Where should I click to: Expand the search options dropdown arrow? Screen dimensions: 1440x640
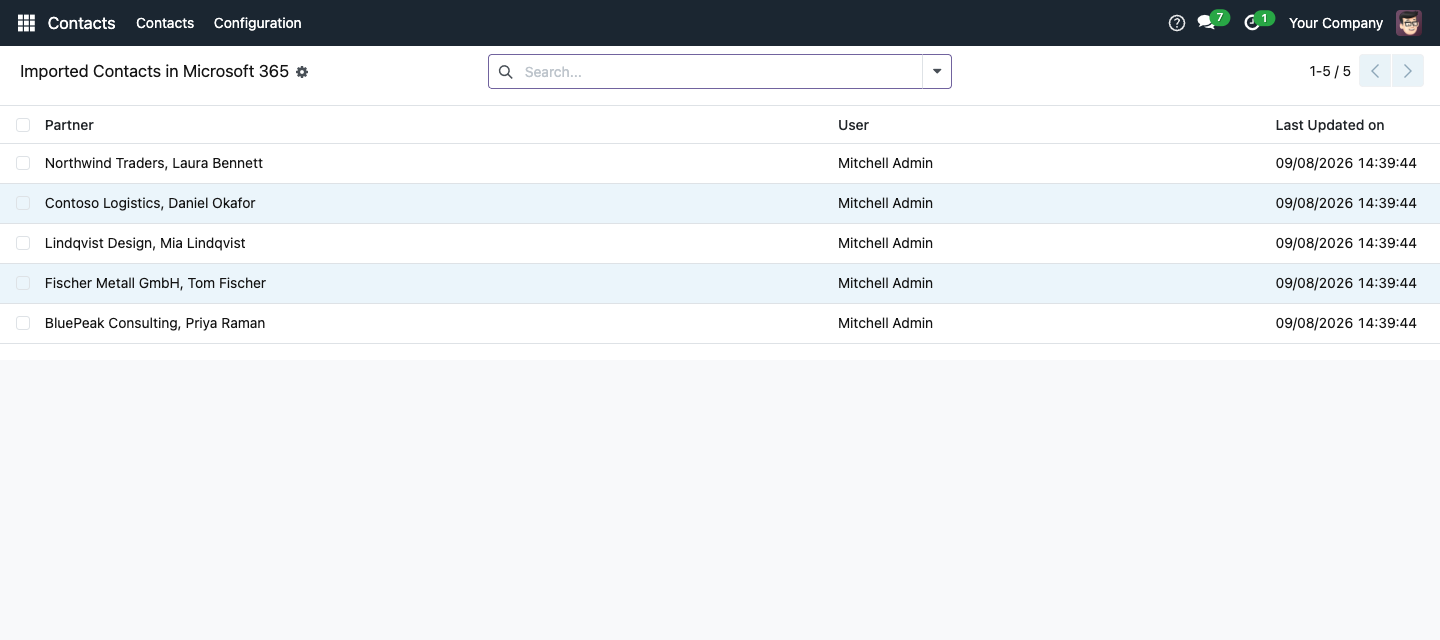tap(937, 72)
